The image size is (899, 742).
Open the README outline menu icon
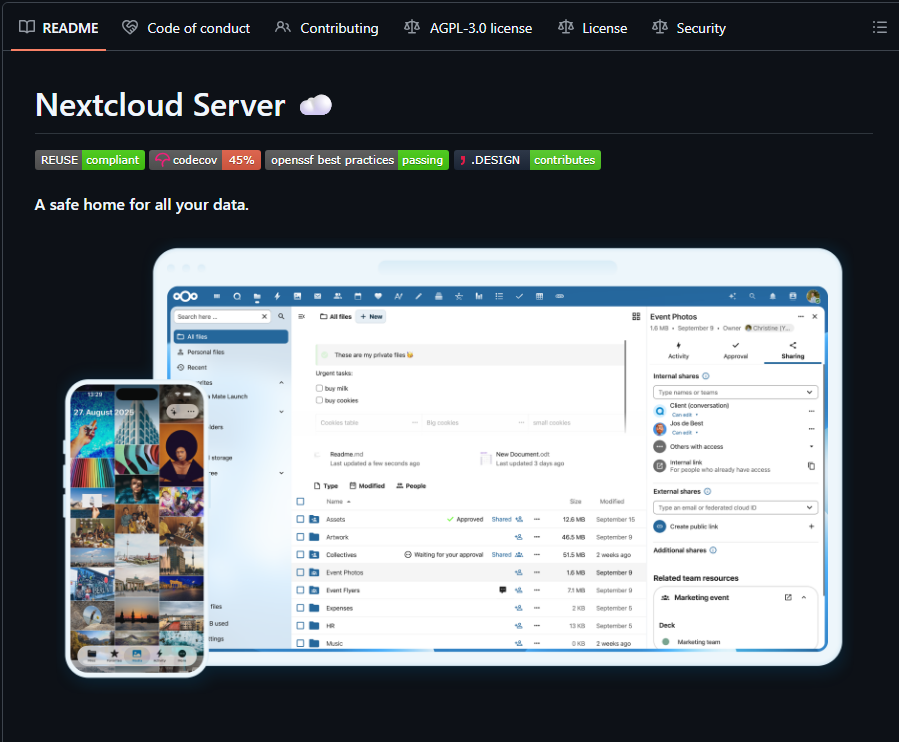coord(880,27)
